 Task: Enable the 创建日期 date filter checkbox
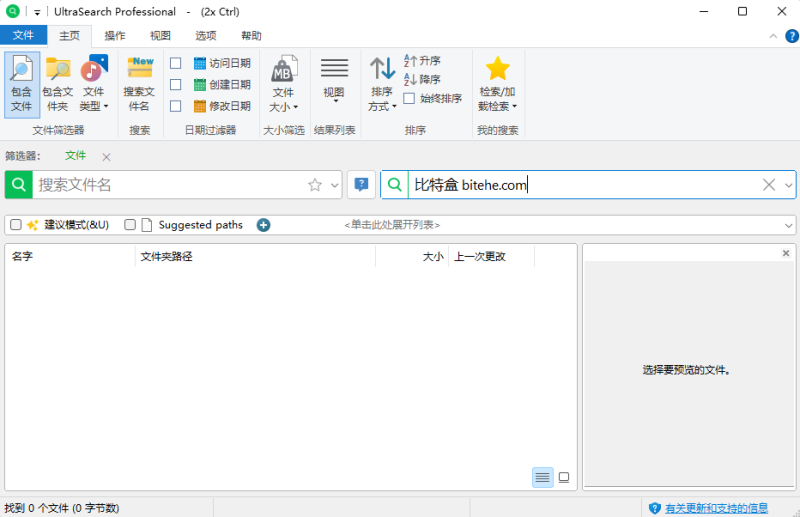tap(176, 85)
